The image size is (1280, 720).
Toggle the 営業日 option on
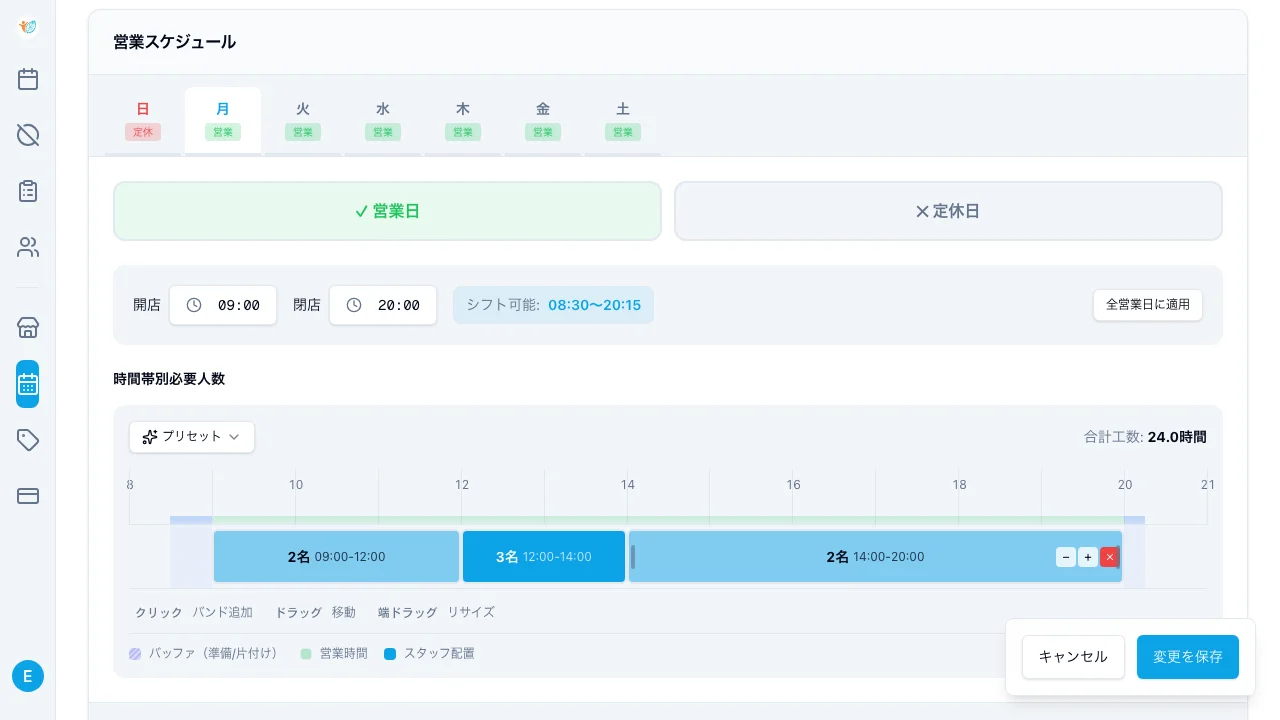click(387, 211)
